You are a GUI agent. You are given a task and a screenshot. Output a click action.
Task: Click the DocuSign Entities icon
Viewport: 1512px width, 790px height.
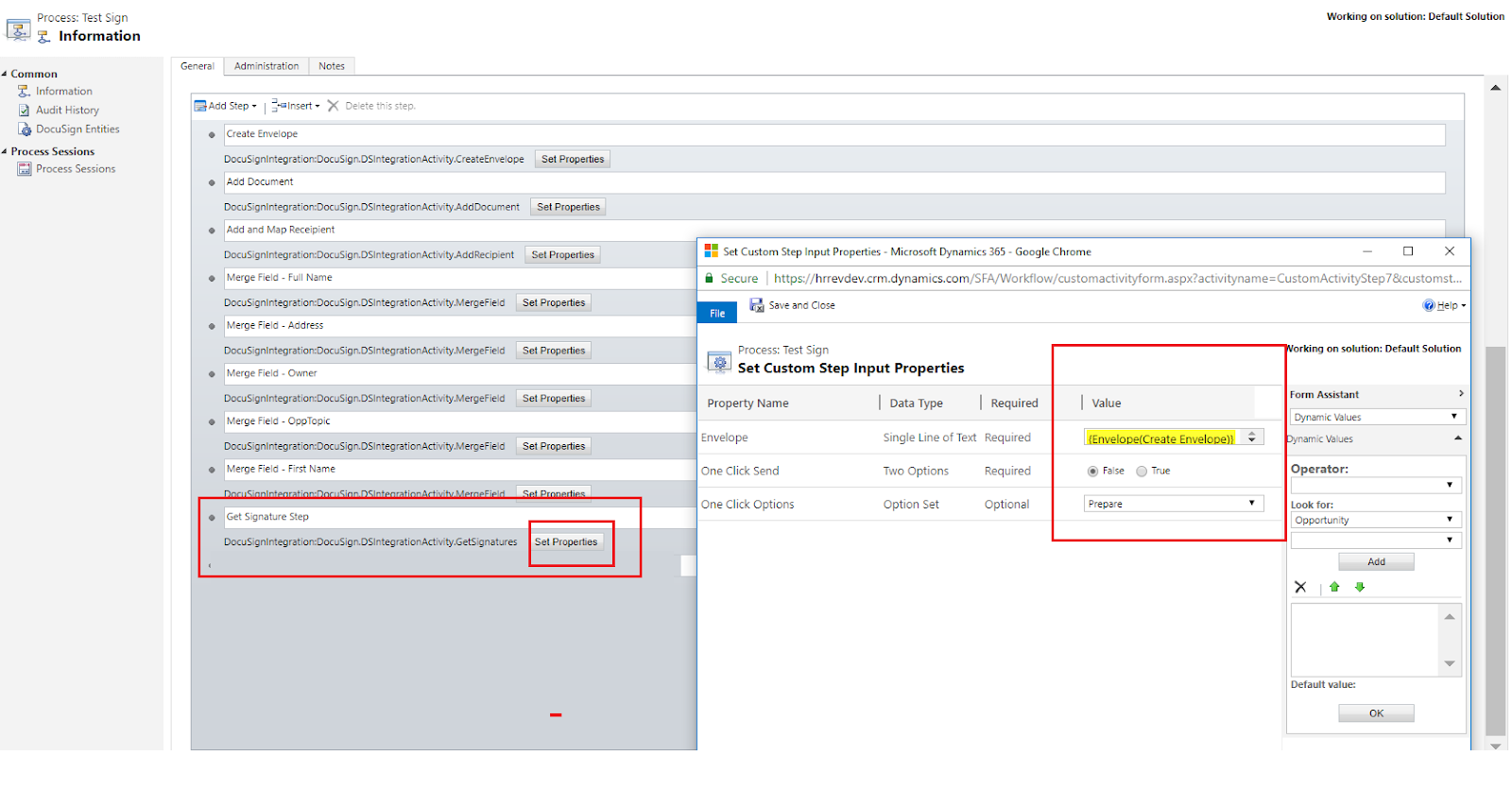25,129
